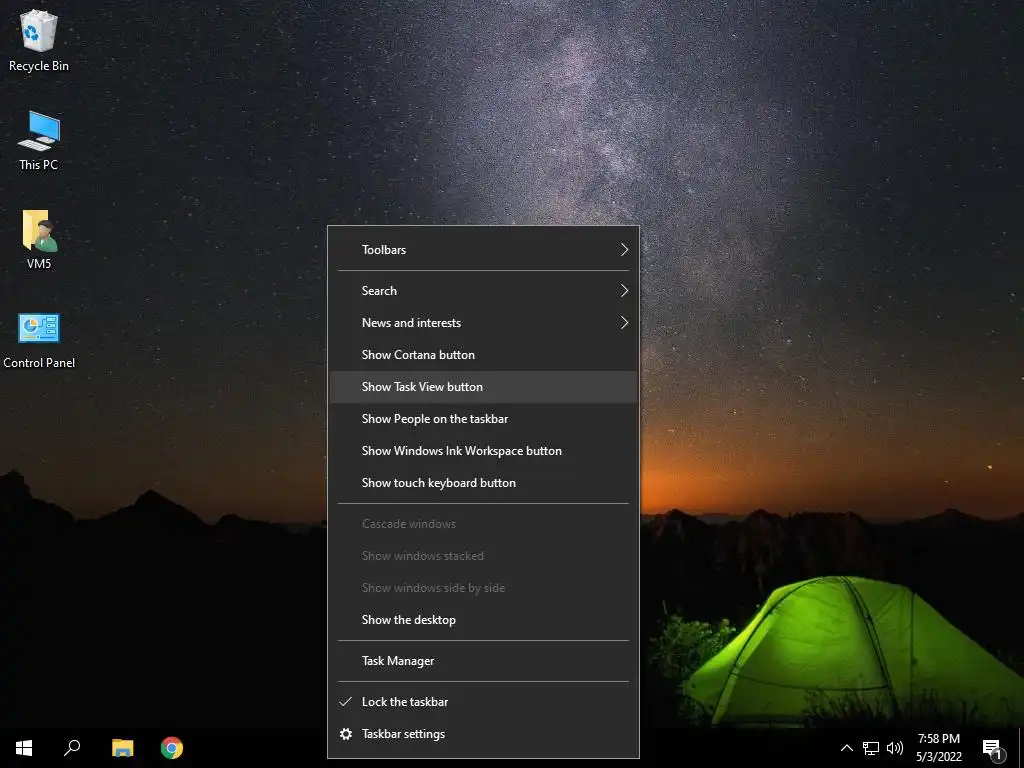Viewport: 1024px width, 768px height.
Task: Click the network status tray icon
Action: [x=871, y=748]
